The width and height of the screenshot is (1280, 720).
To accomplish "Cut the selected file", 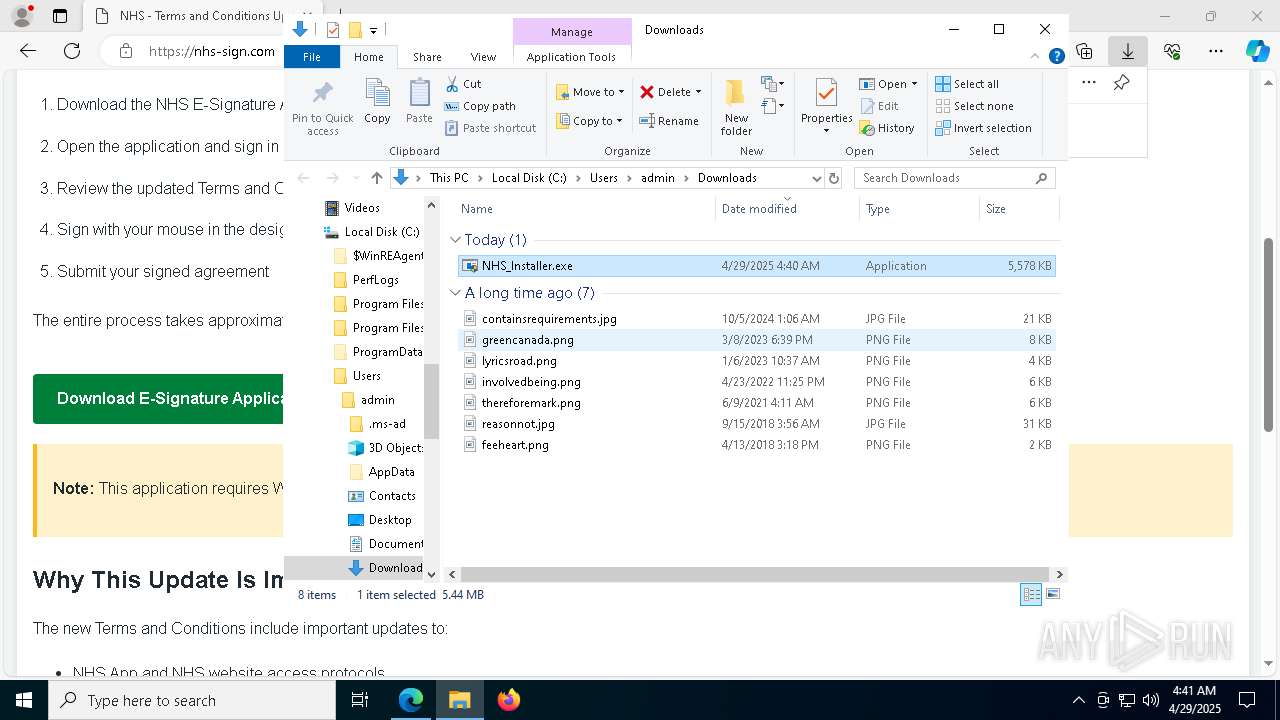I will coord(463,84).
